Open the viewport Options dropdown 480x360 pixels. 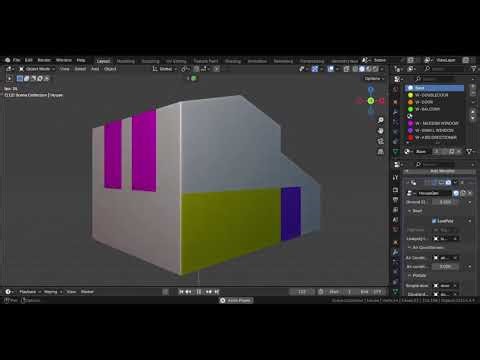[374, 79]
